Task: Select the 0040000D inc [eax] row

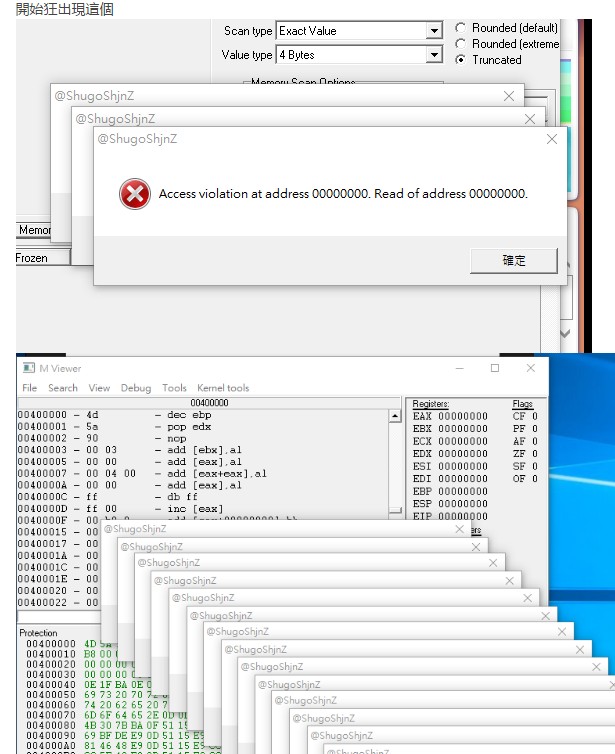Action: click(203, 508)
